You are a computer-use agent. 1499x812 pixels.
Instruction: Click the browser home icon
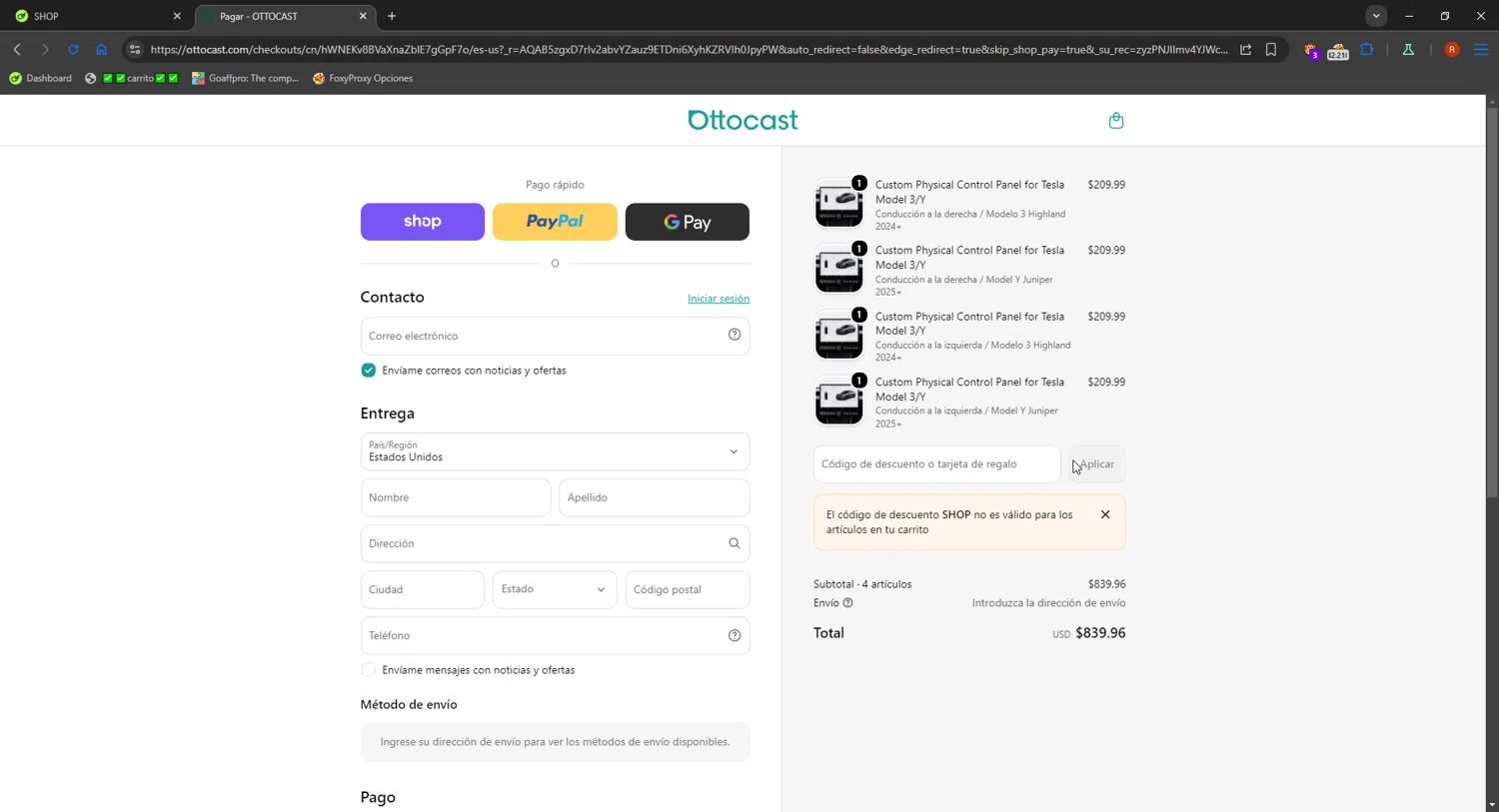coord(101,49)
